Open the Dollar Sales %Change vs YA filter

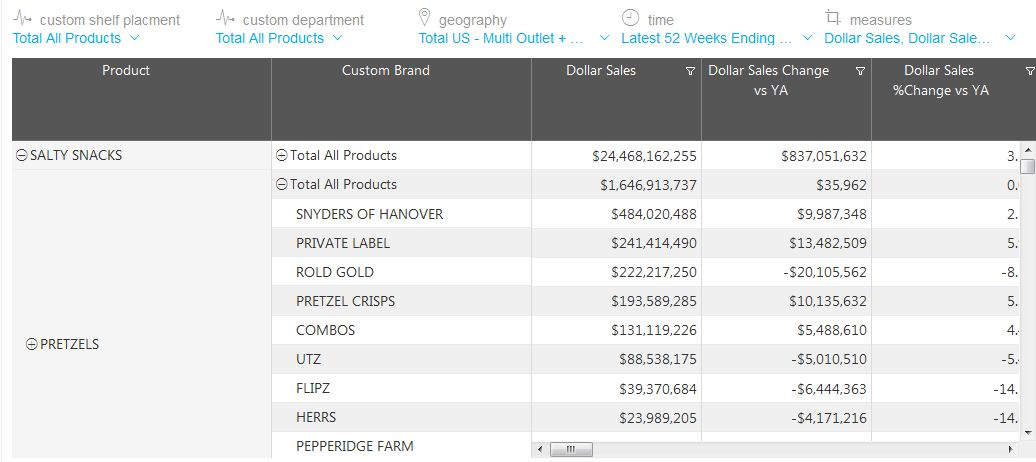pyautogui.click(x=1030, y=72)
